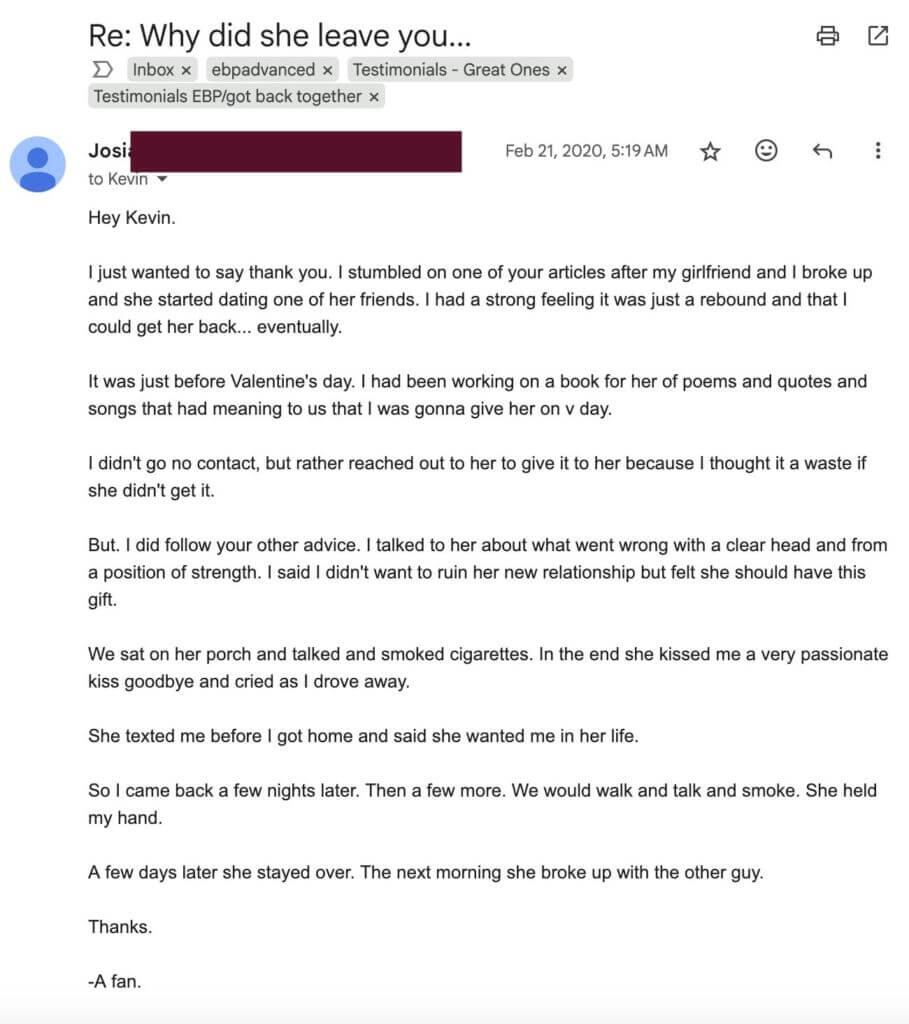
Task: Remove the Testimonials - Great Ones label
Action: [x=562, y=71]
